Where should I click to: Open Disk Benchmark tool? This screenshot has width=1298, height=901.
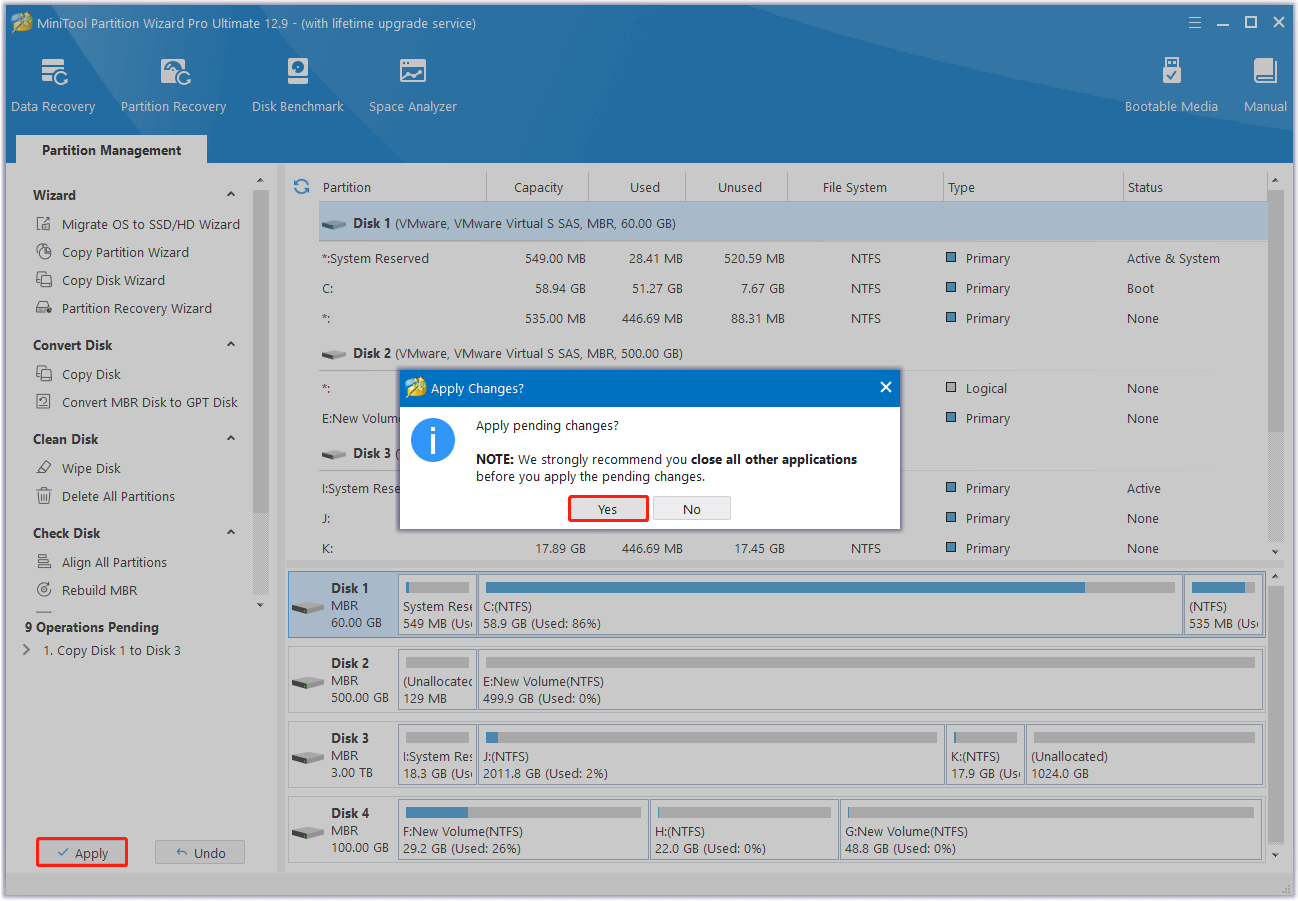point(297,86)
